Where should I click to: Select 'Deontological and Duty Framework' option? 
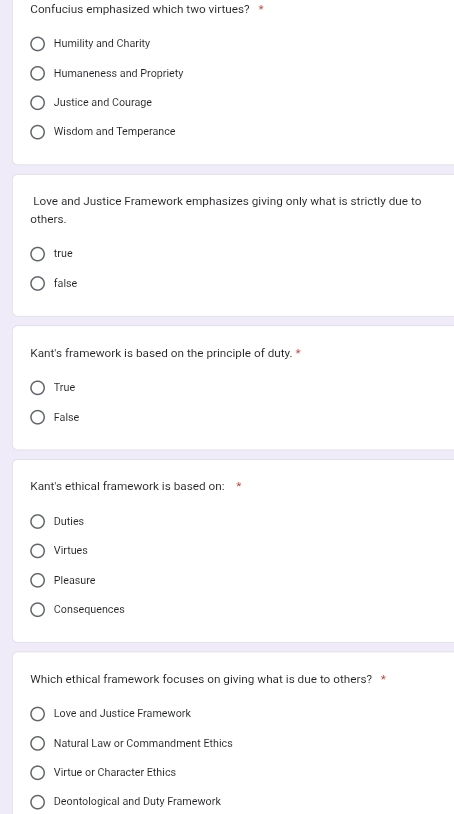pos(37,802)
